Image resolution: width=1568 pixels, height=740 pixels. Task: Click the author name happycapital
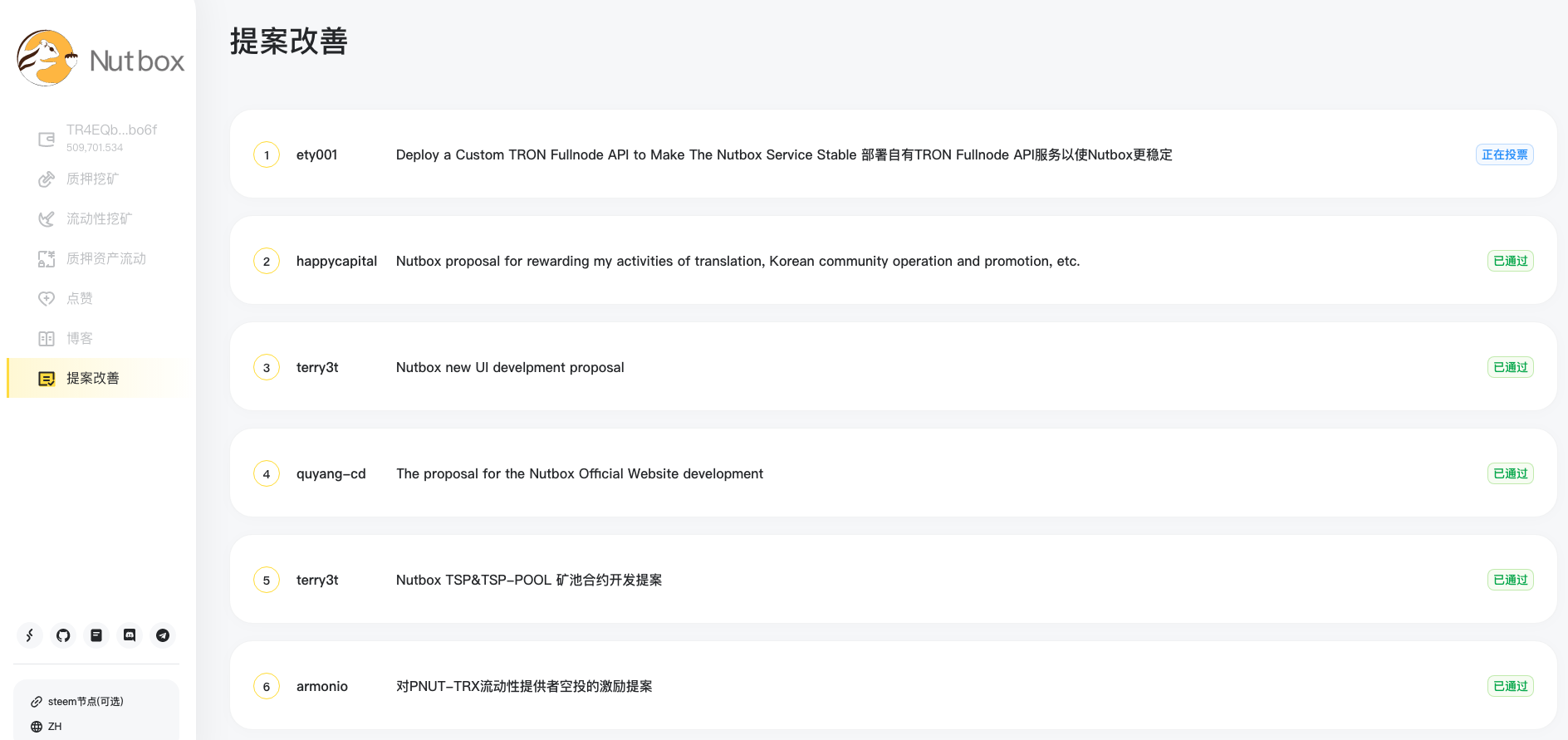click(x=336, y=261)
